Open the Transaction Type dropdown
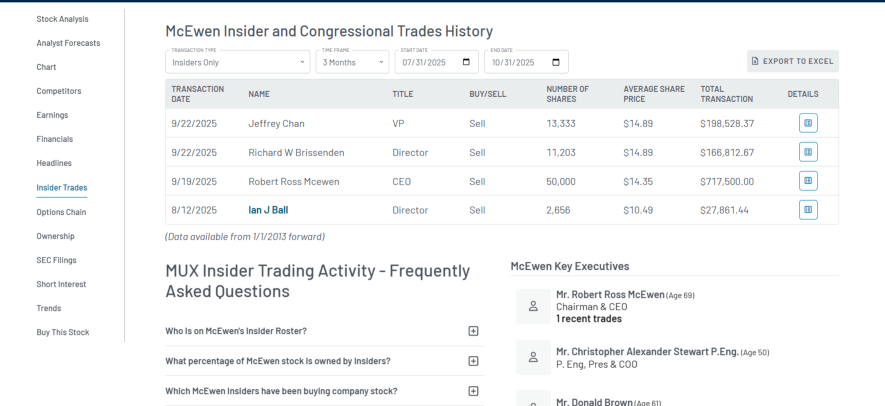 238,62
